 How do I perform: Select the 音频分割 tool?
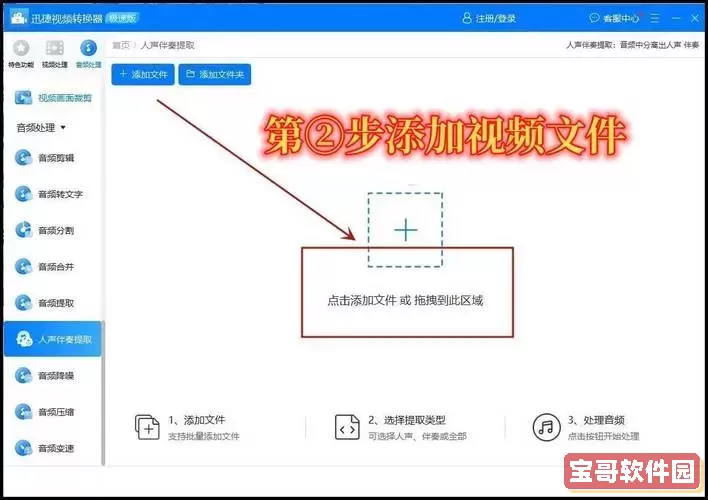(x=53, y=230)
